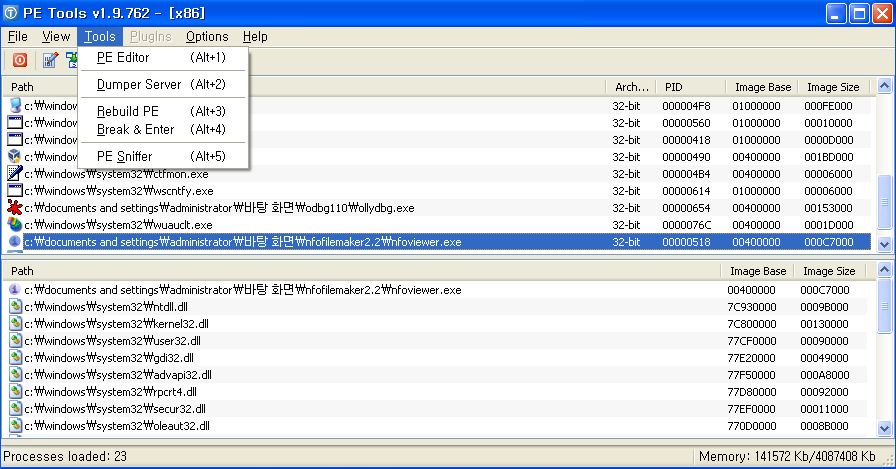Screen dimensions: 896x469
Task: Click module list scrollbar up arrow
Action: click(884, 270)
